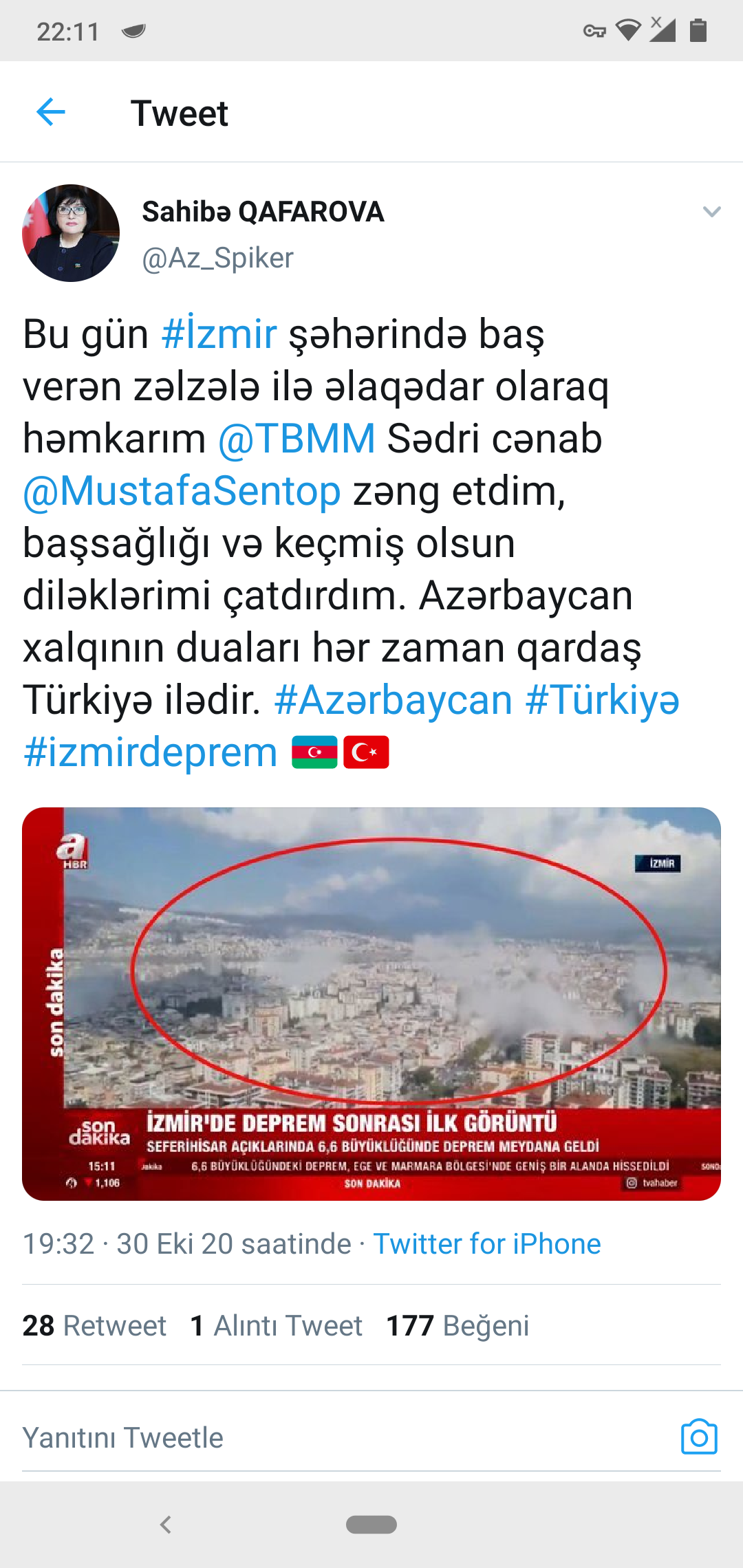View the 177 Beğeni list
Image resolution: width=743 pixels, height=1568 pixels.
coord(457,1325)
